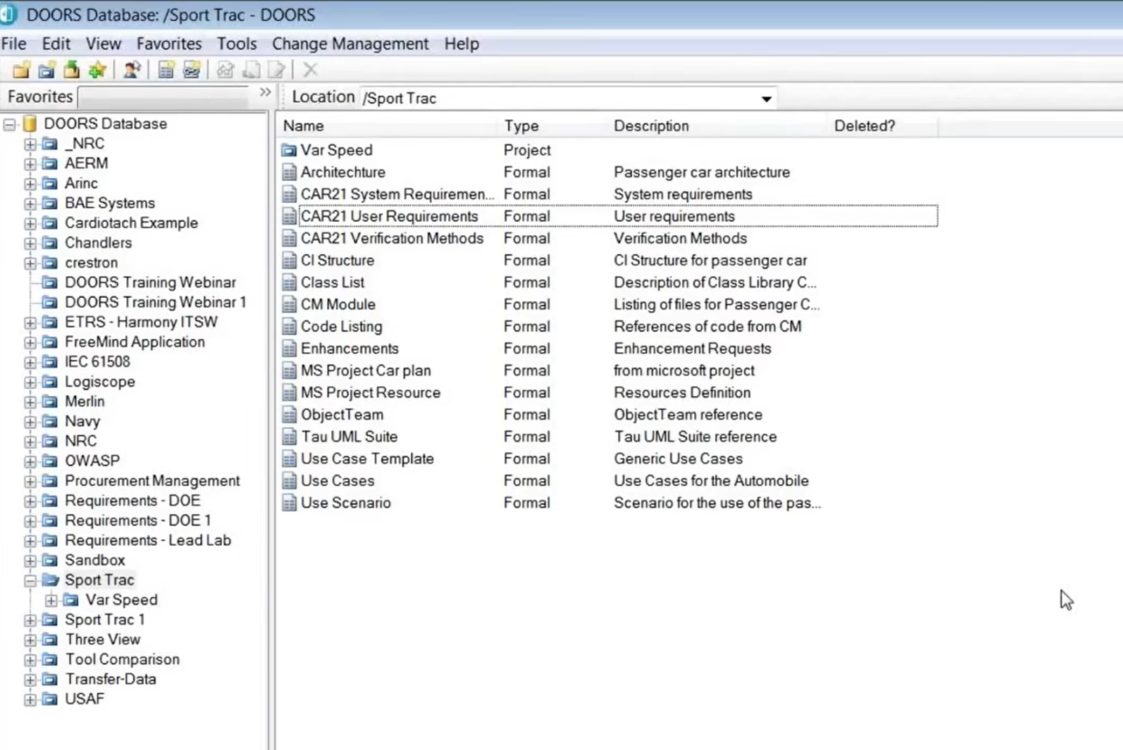Select the CAR21 System Requirements module name
The width and height of the screenshot is (1123, 750).
pyautogui.click(x=397, y=194)
